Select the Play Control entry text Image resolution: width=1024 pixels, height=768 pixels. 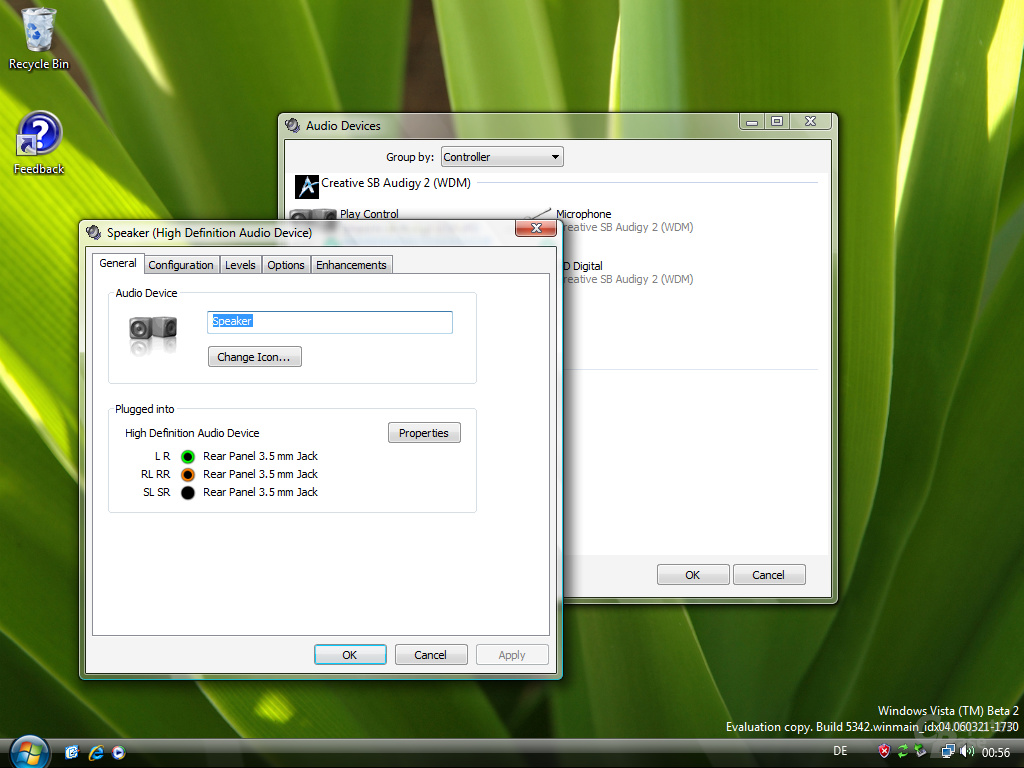(369, 214)
